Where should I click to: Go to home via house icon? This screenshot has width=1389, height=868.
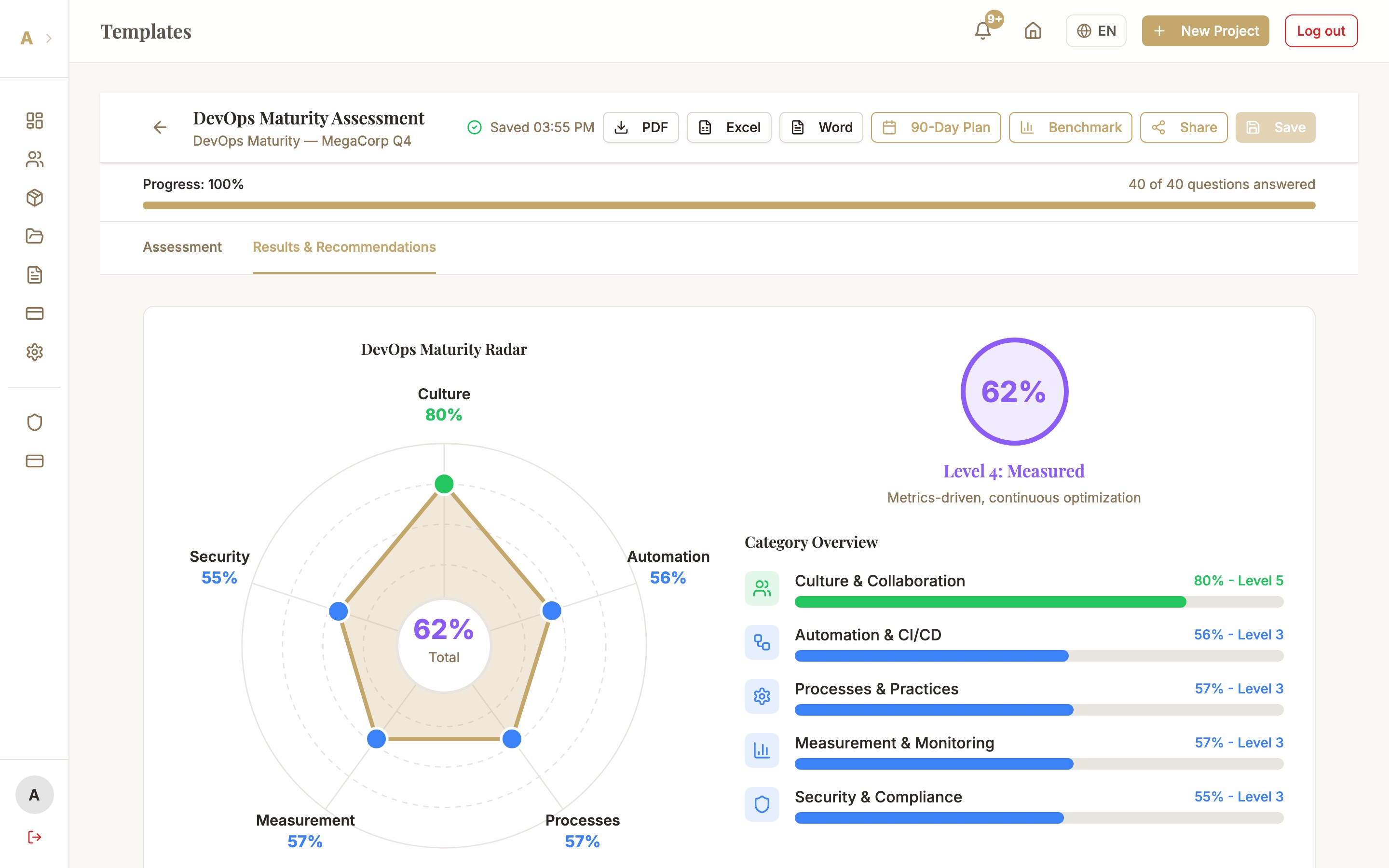click(1033, 31)
